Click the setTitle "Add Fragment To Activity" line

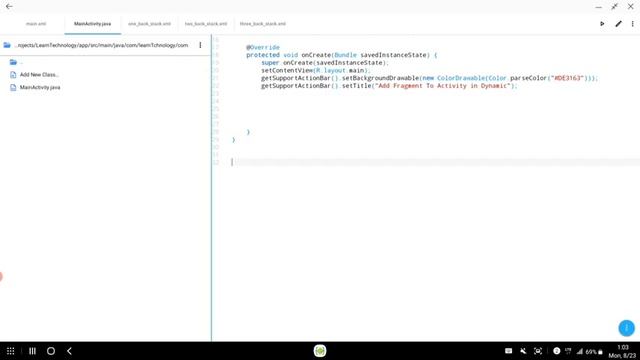pos(389,86)
